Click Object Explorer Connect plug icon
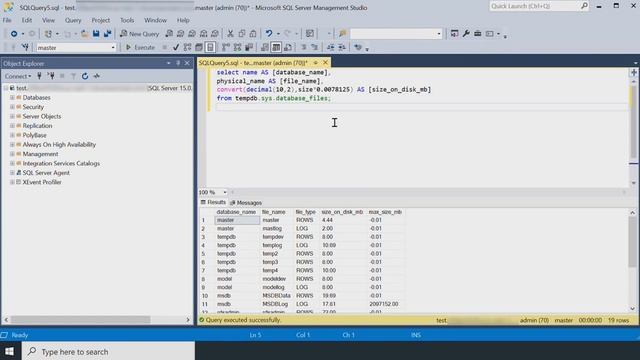640x360 pixels. pos(40,76)
